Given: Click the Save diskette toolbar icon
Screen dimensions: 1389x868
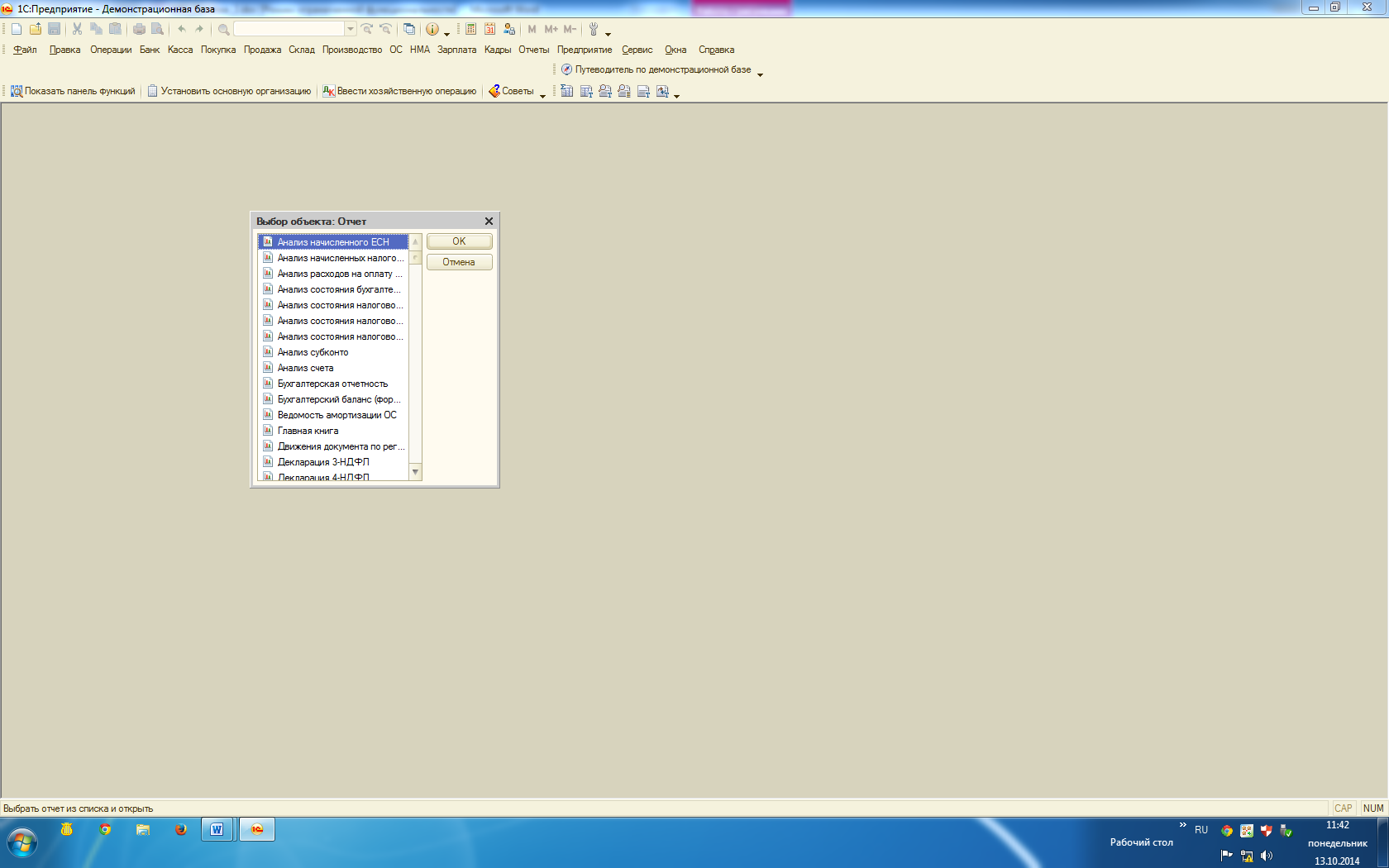Looking at the screenshot, I should point(55,29).
